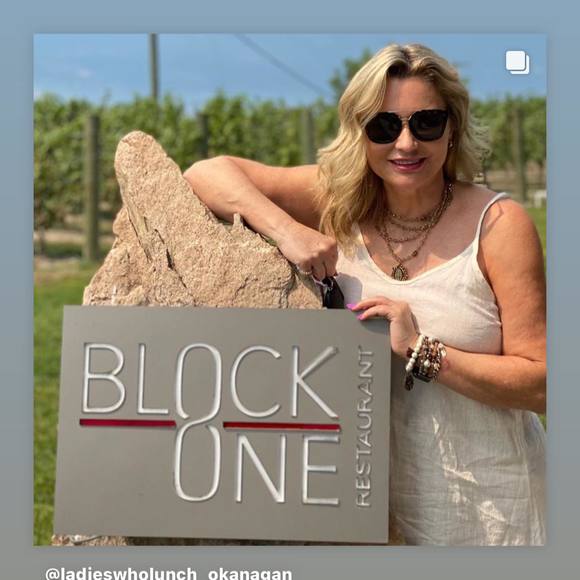The width and height of the screenshot is (580, 580).
Task: Click the right red line under BLOCK
Action: [x=282, y=426]
